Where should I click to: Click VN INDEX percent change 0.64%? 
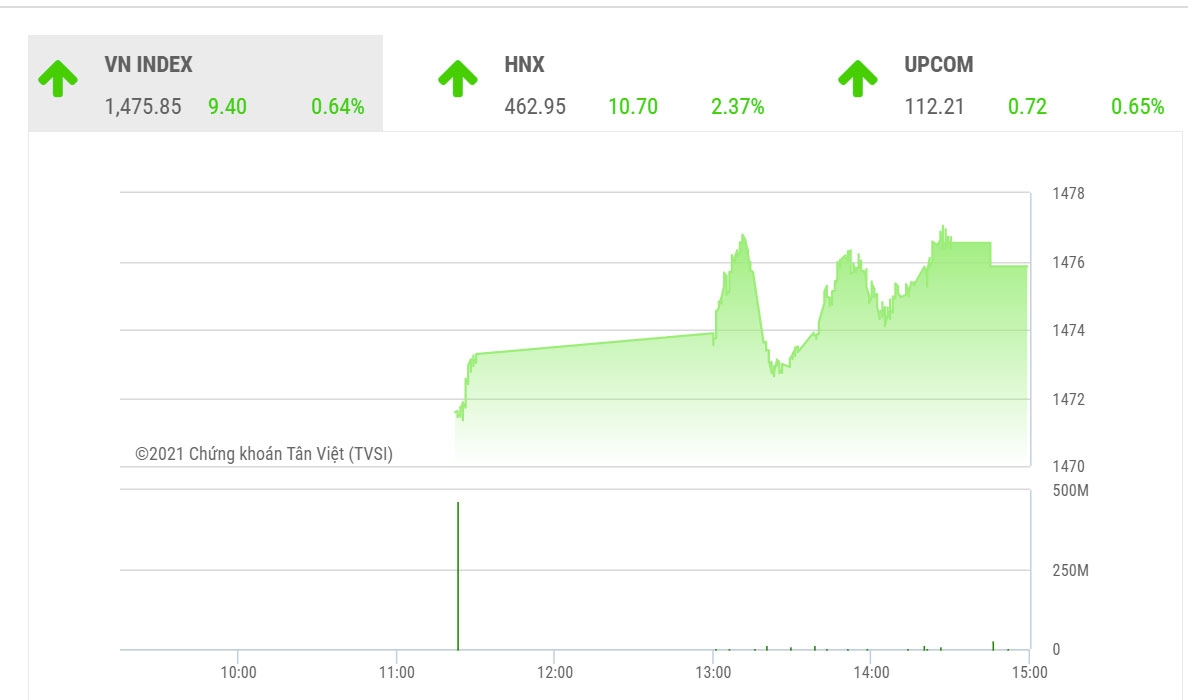337,107
